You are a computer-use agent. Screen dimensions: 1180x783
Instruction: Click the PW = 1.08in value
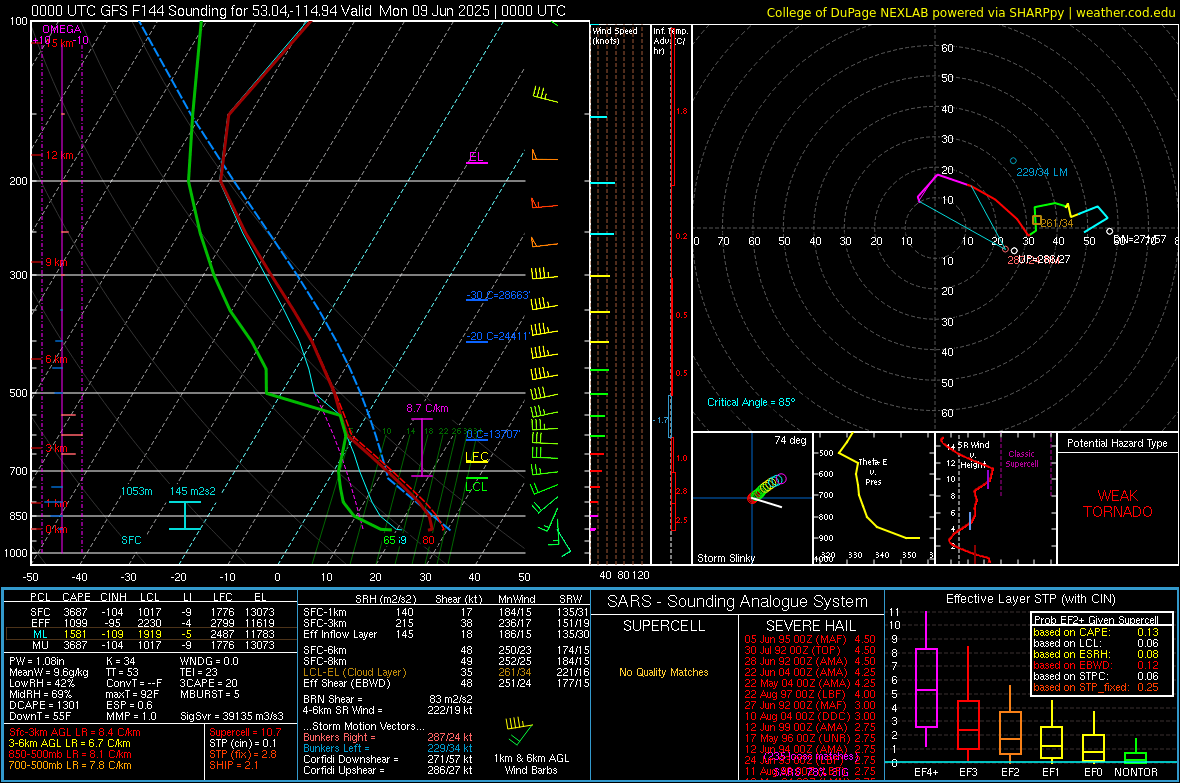pyautogui.click(x=37, y=661)
